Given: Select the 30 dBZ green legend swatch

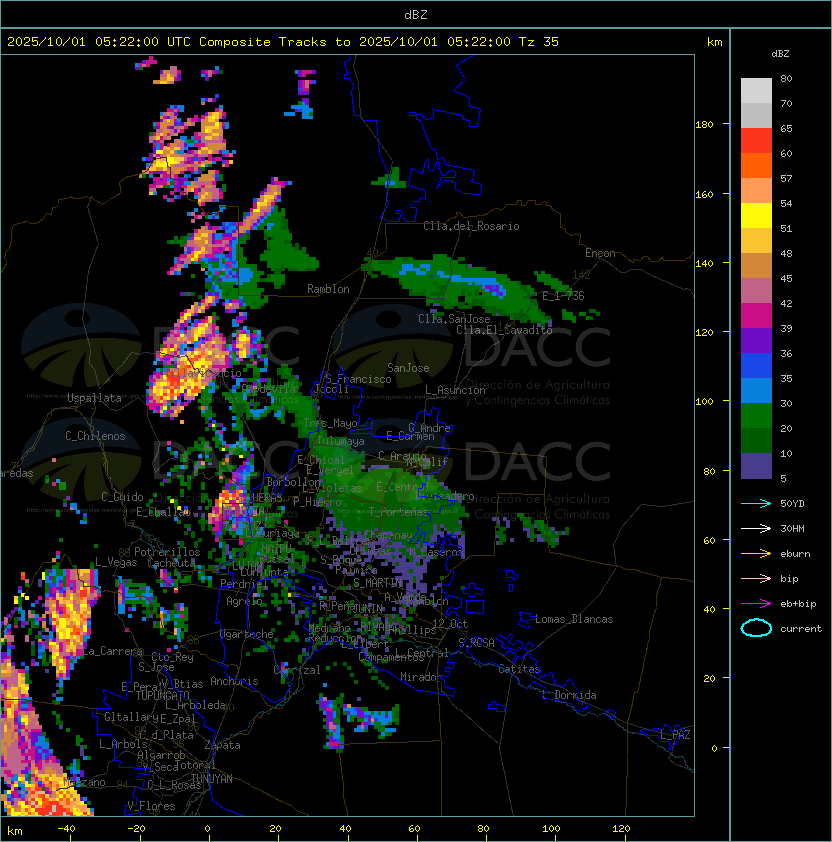Looking at the screenshot, I should 756,416.
